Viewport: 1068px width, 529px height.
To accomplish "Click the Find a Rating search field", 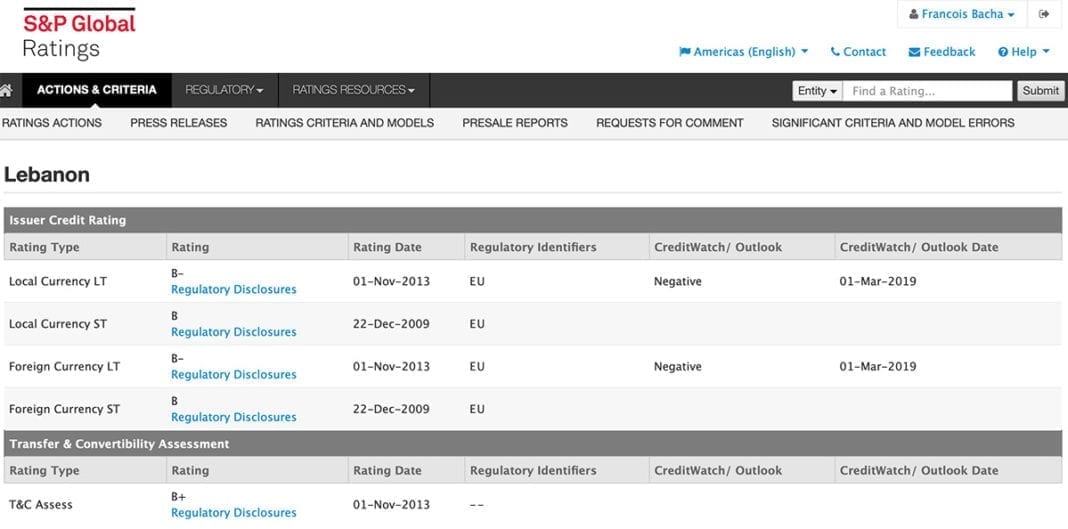I will coord(927,91).
